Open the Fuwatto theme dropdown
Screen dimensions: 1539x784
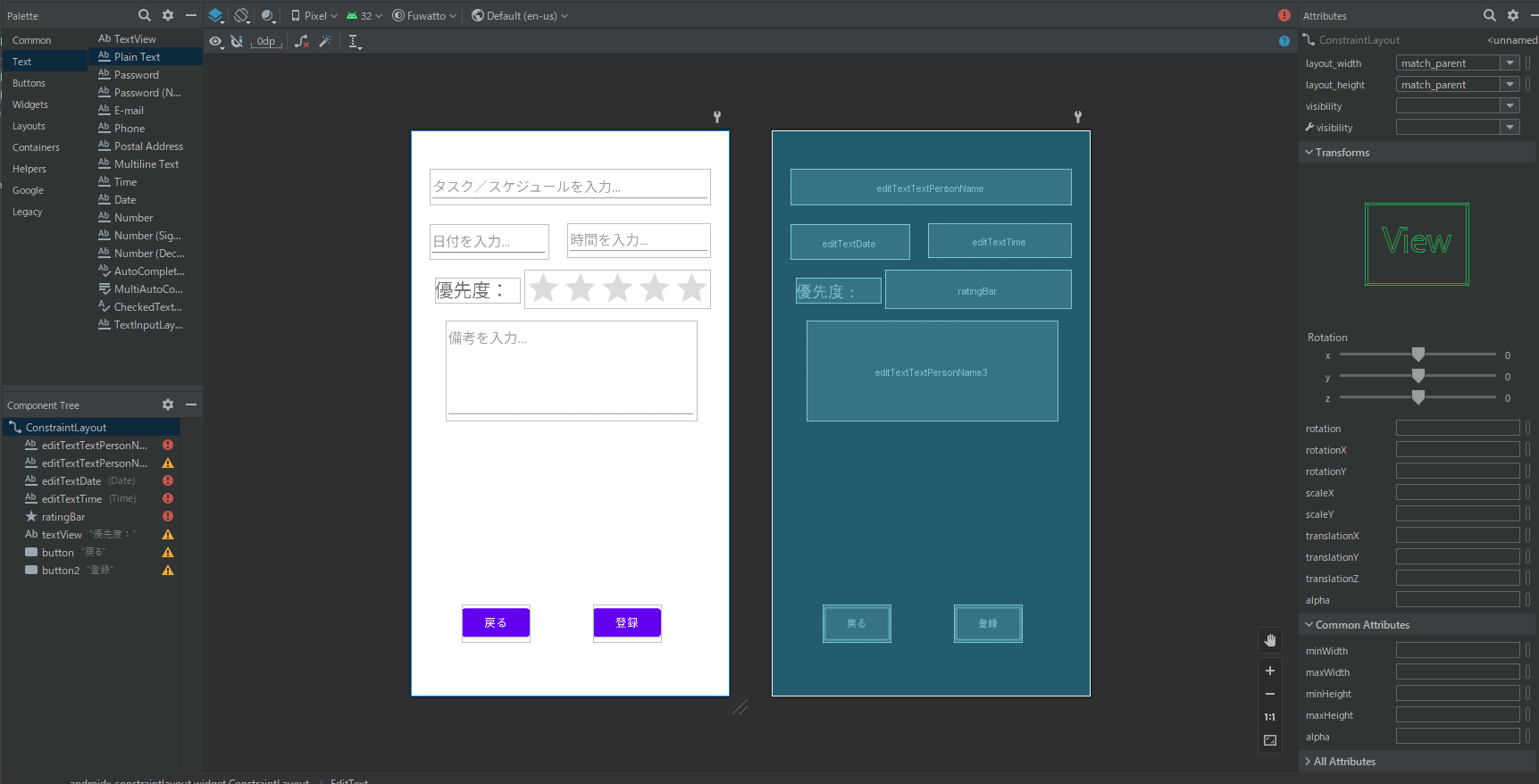coord(425,15)
